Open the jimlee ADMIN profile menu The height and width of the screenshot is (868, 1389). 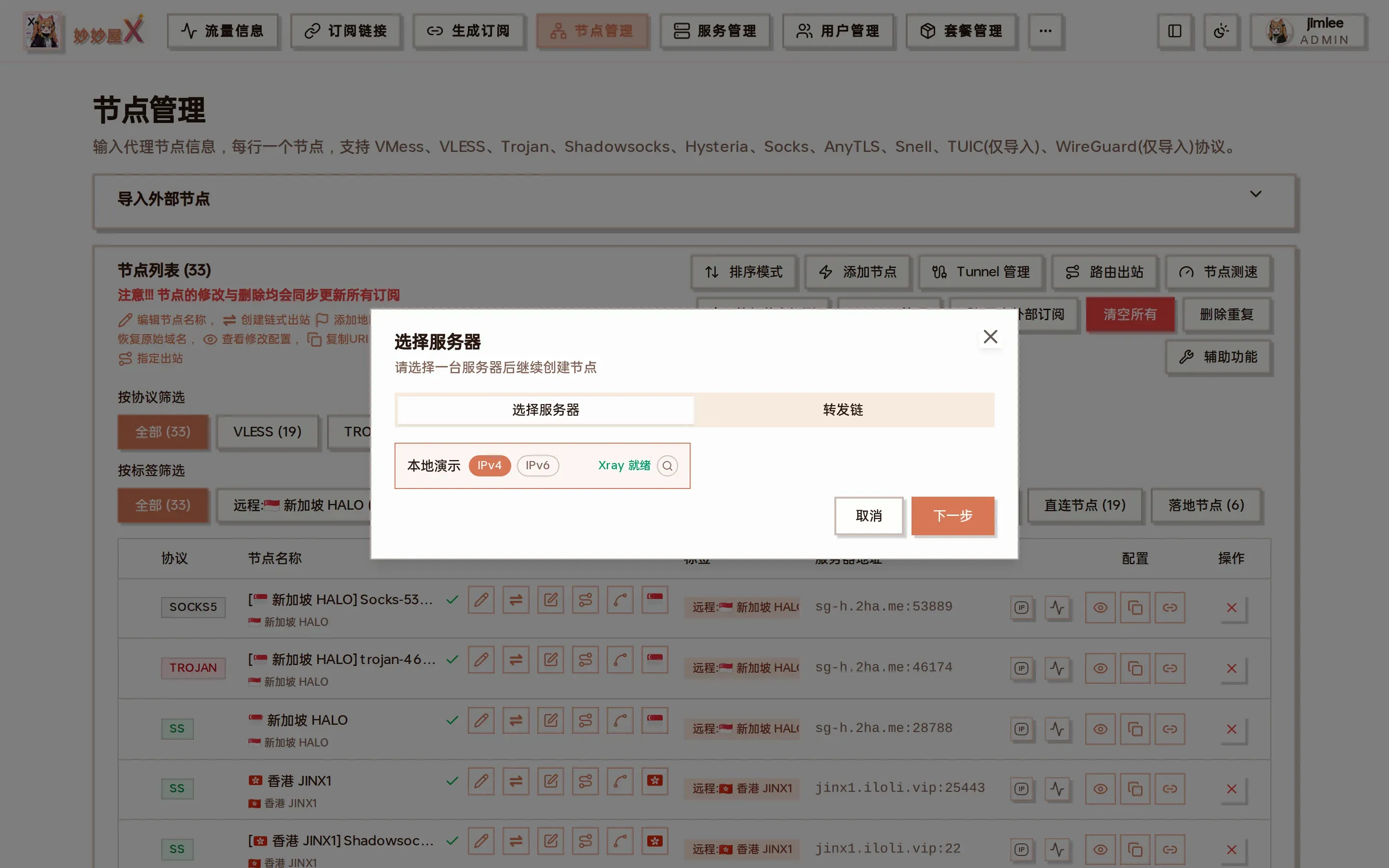(1308, 30)
